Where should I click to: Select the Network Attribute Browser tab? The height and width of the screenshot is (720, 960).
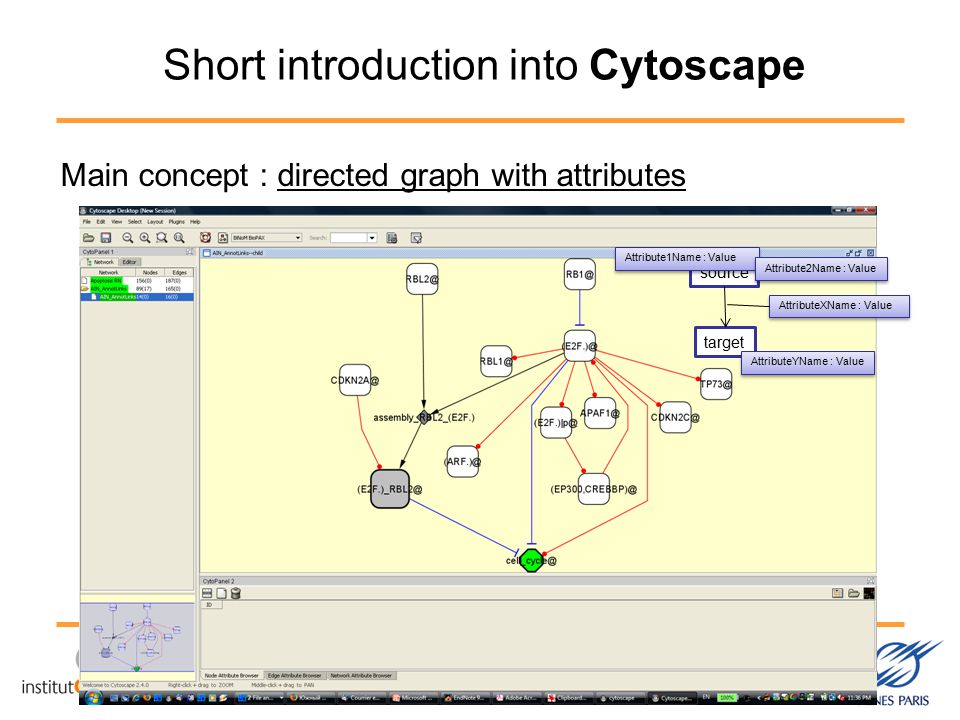pyautogui.click(x=361, y=675)
